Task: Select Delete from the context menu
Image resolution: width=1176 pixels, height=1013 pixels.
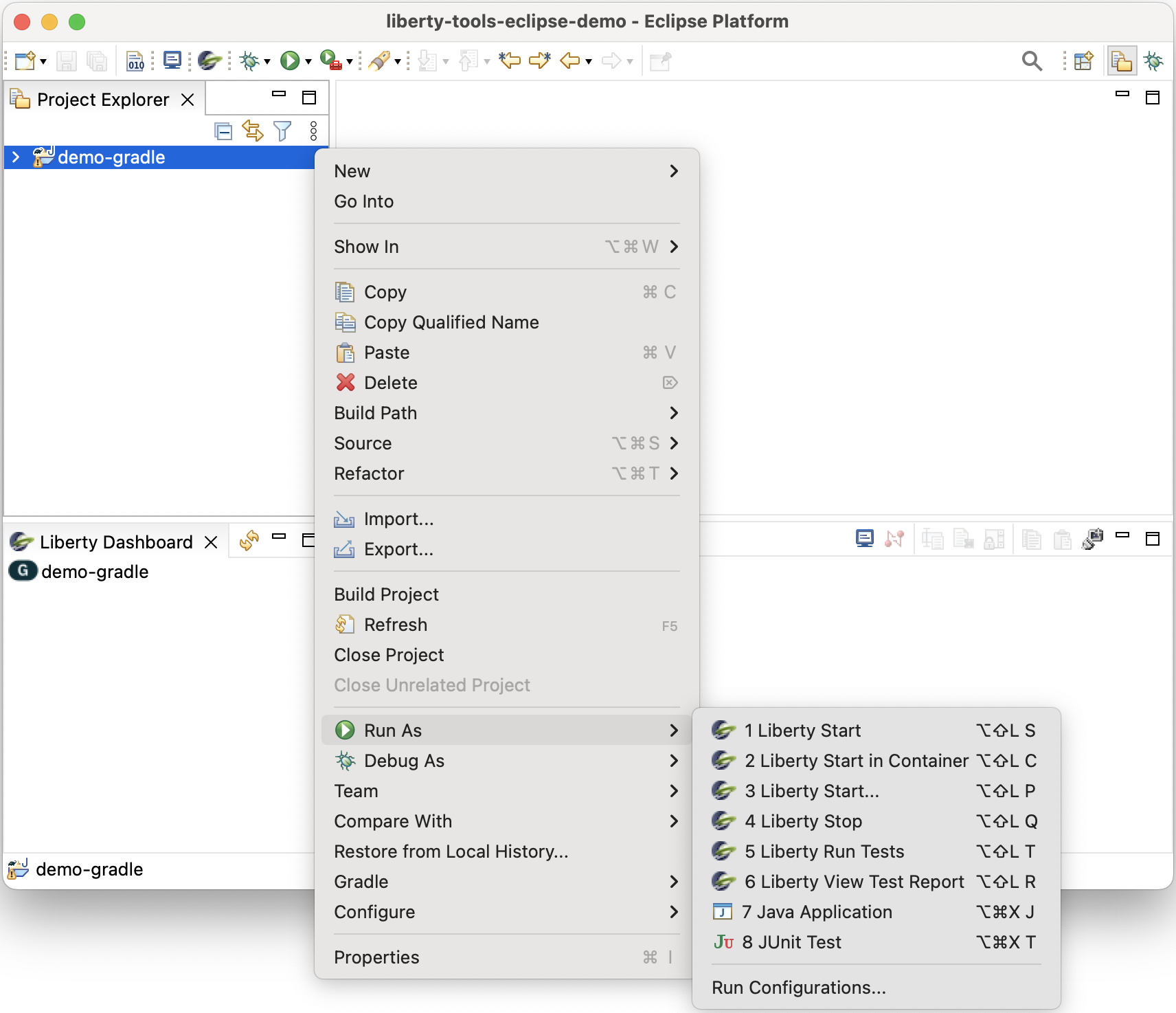Action: pyautogui.click(x=506, y=383)
